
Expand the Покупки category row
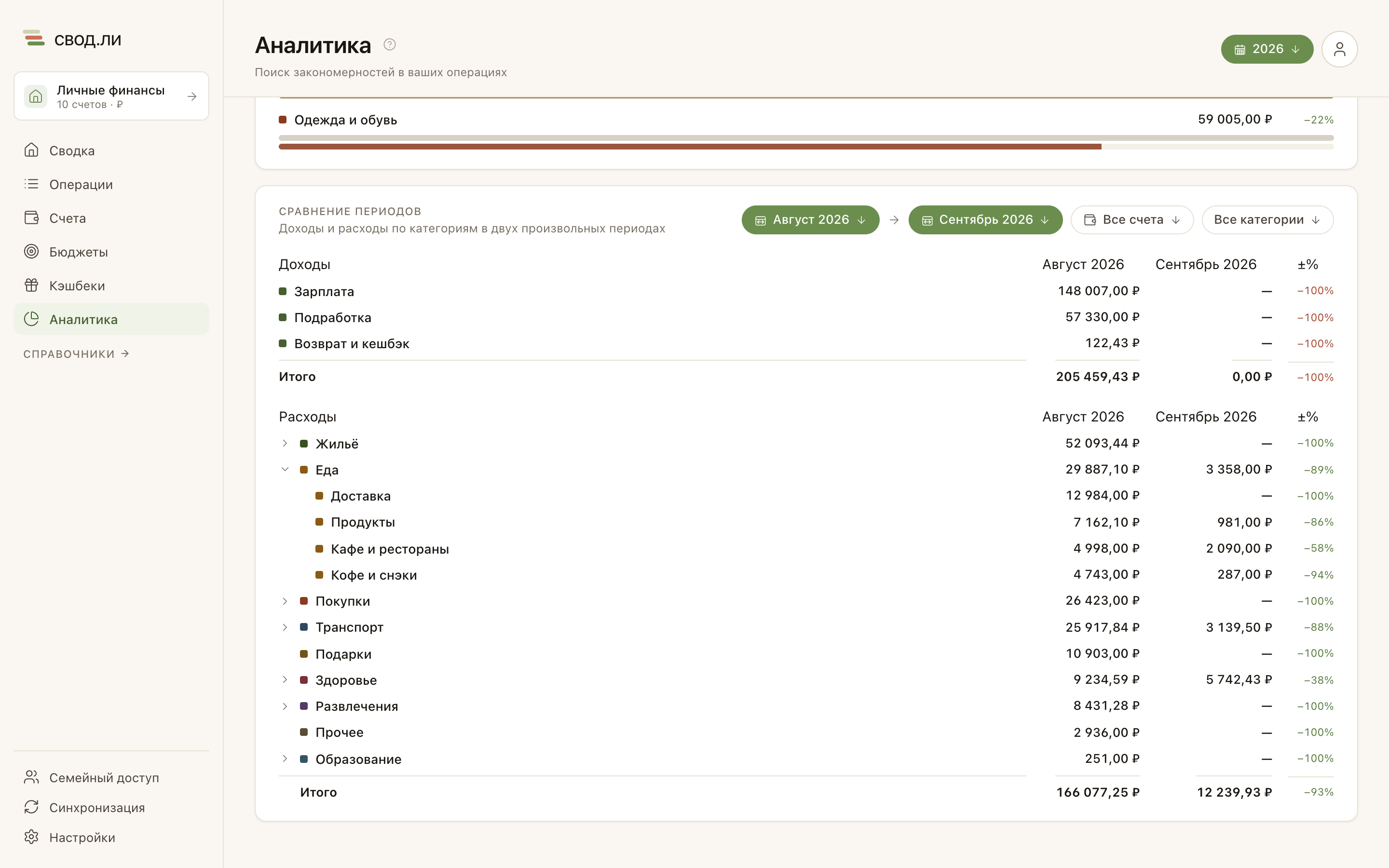(x=285, y=601)
